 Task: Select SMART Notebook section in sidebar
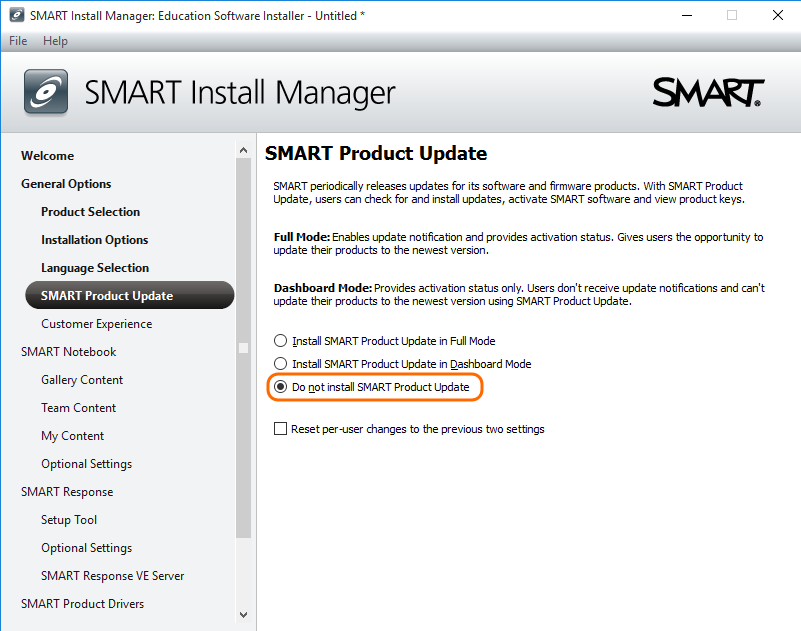tap(68, 352)
